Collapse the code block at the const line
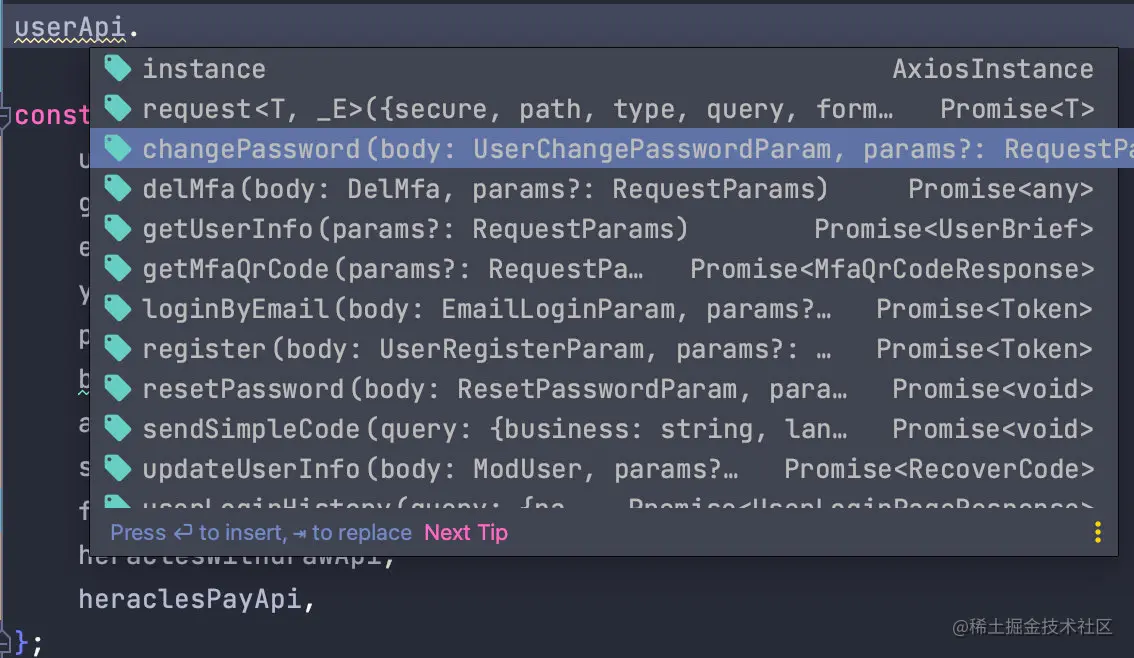This screenshot has height=658, width=1134. [x=5, y=116]
